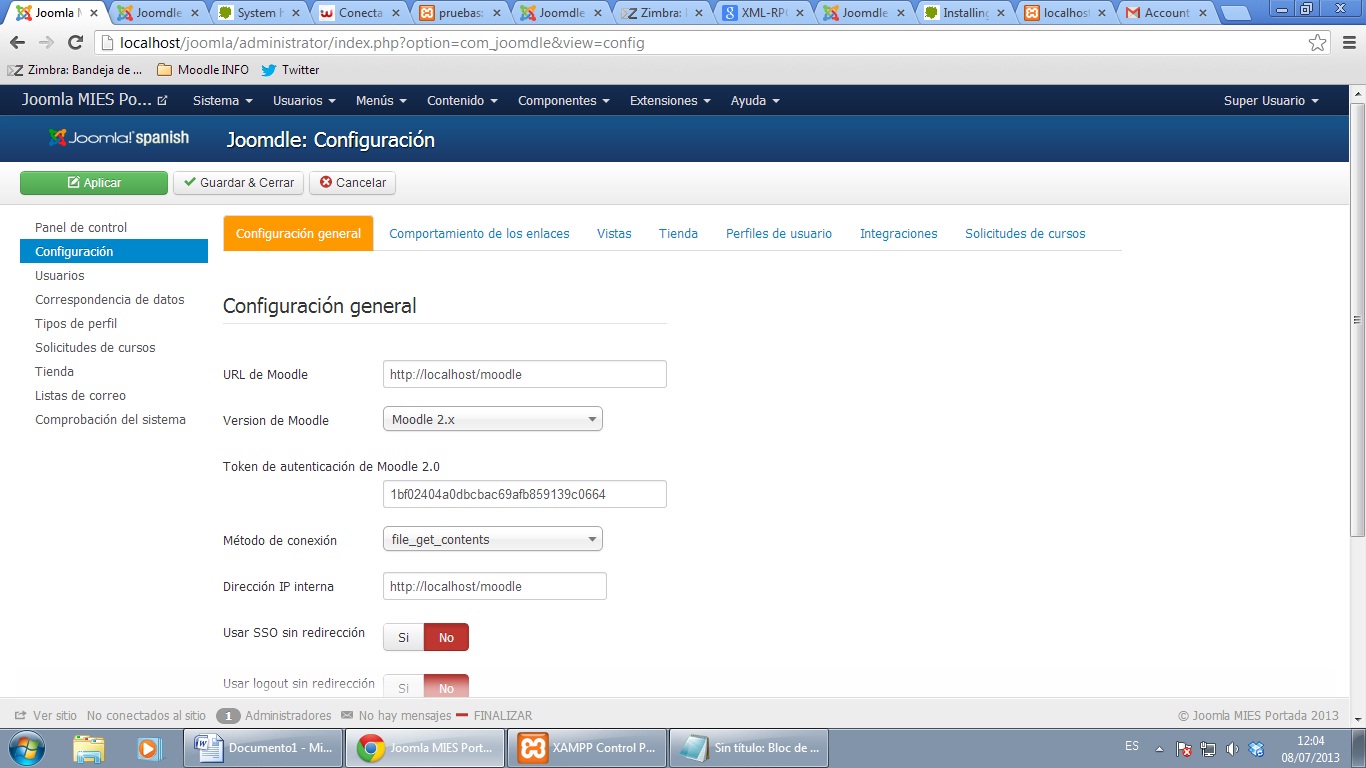Open the Moodle INFO bookmarks folder

click(x=203, y=70)
